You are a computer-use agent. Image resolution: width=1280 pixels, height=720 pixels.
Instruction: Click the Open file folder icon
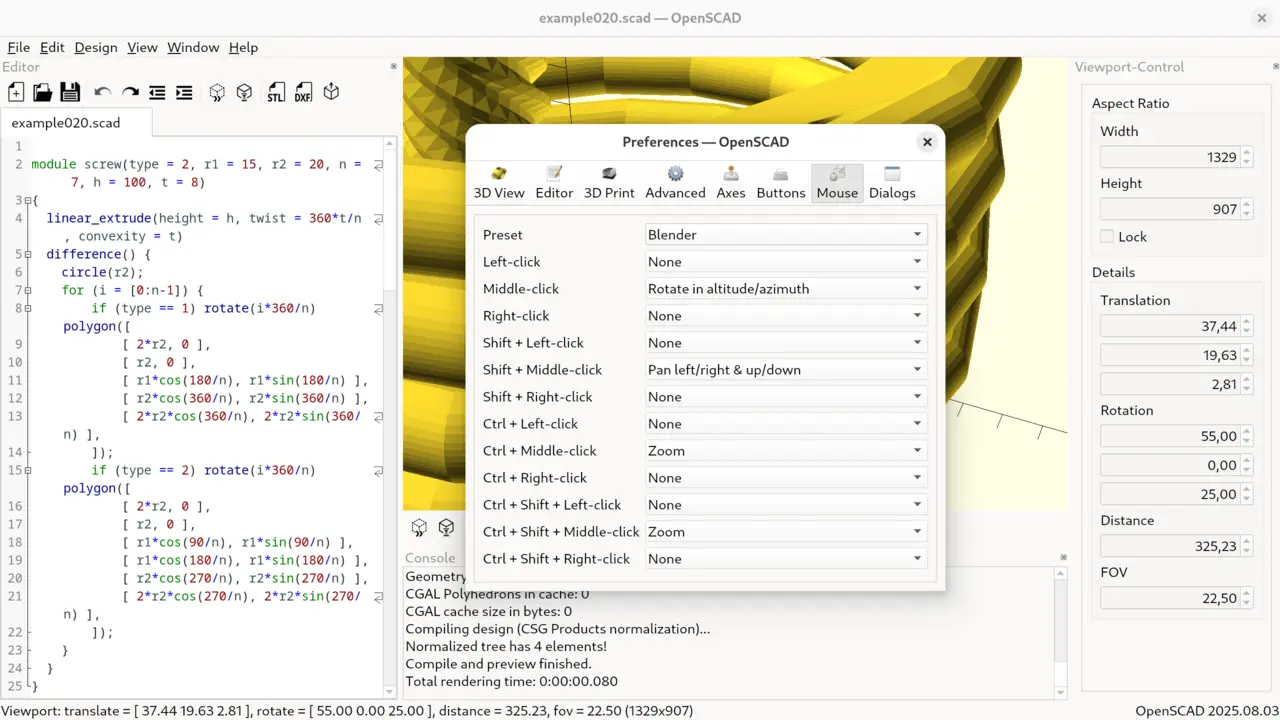click(43, 92)
